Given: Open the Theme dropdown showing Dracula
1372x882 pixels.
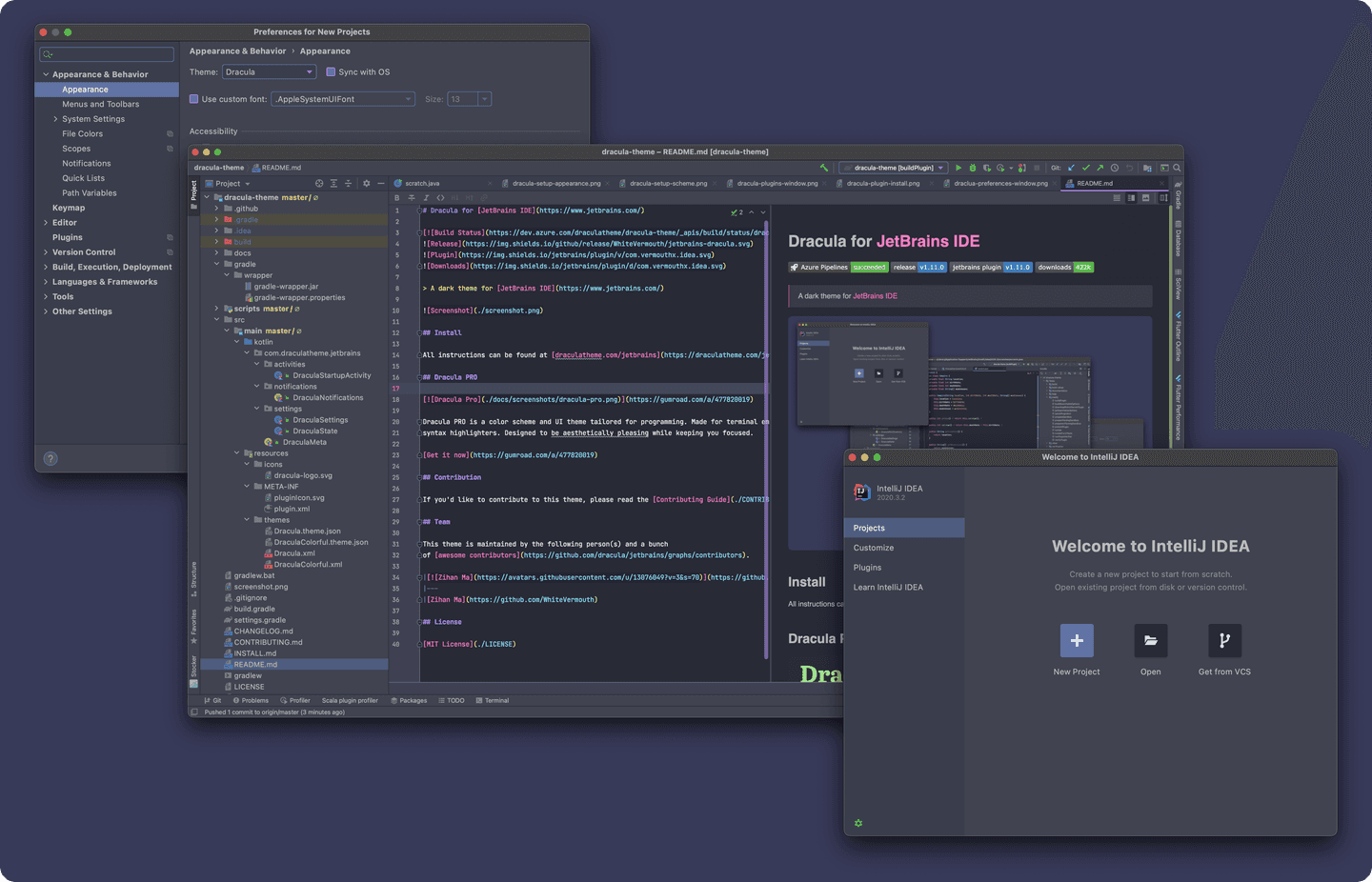Looking at the screenshot, I should point(269,71).
